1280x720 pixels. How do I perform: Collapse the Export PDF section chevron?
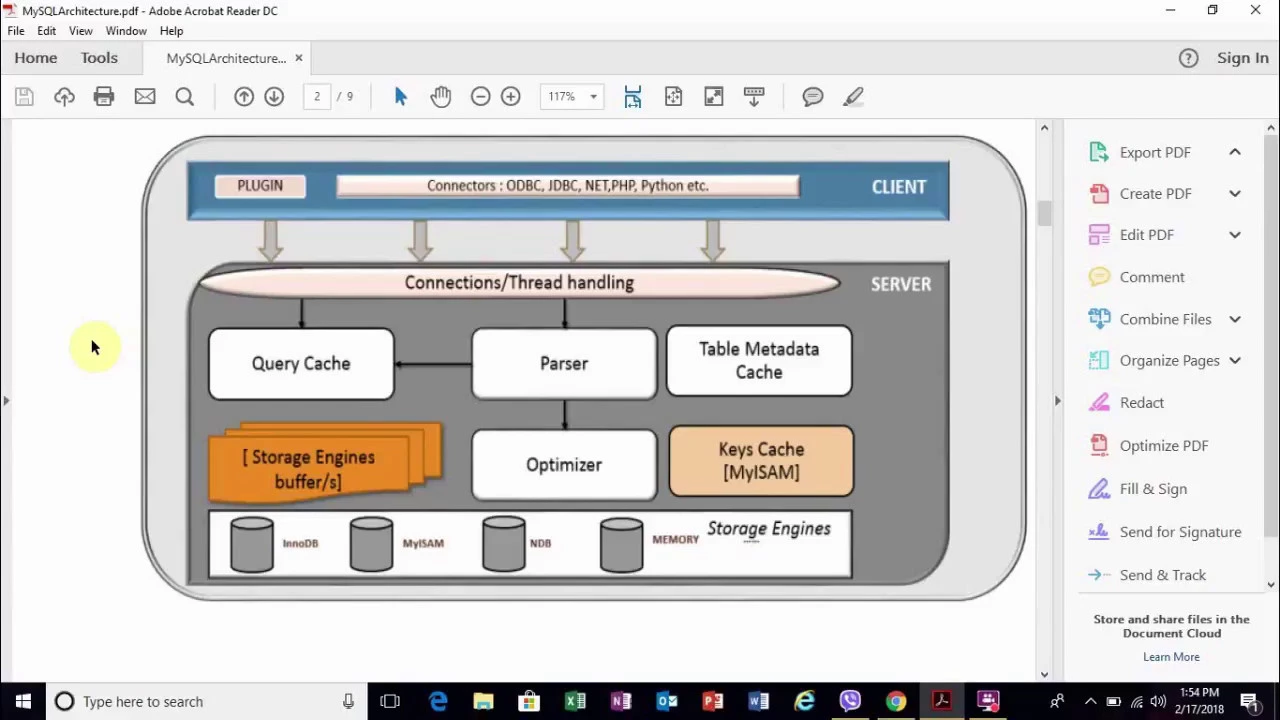(x=1235, y=152)
